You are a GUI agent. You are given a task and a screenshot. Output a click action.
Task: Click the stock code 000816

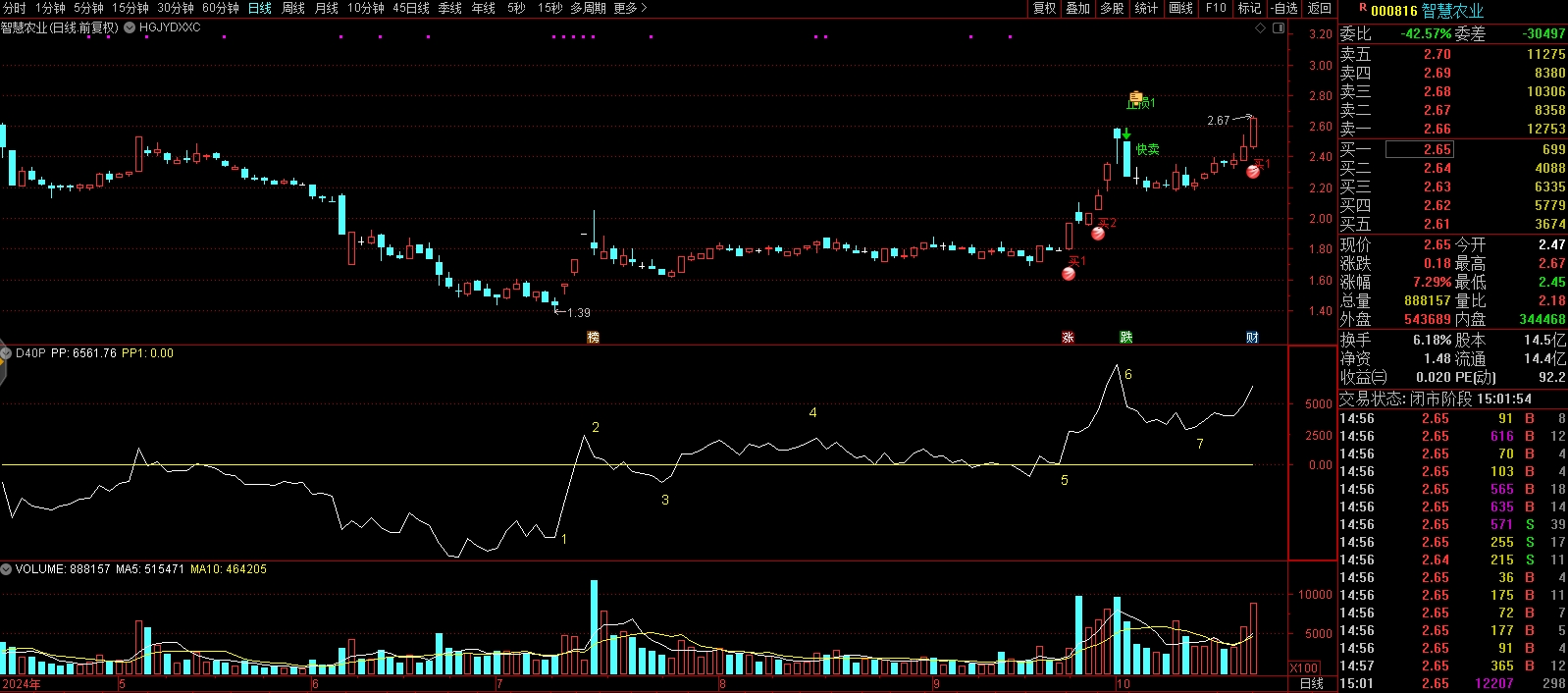[1394, 11]
